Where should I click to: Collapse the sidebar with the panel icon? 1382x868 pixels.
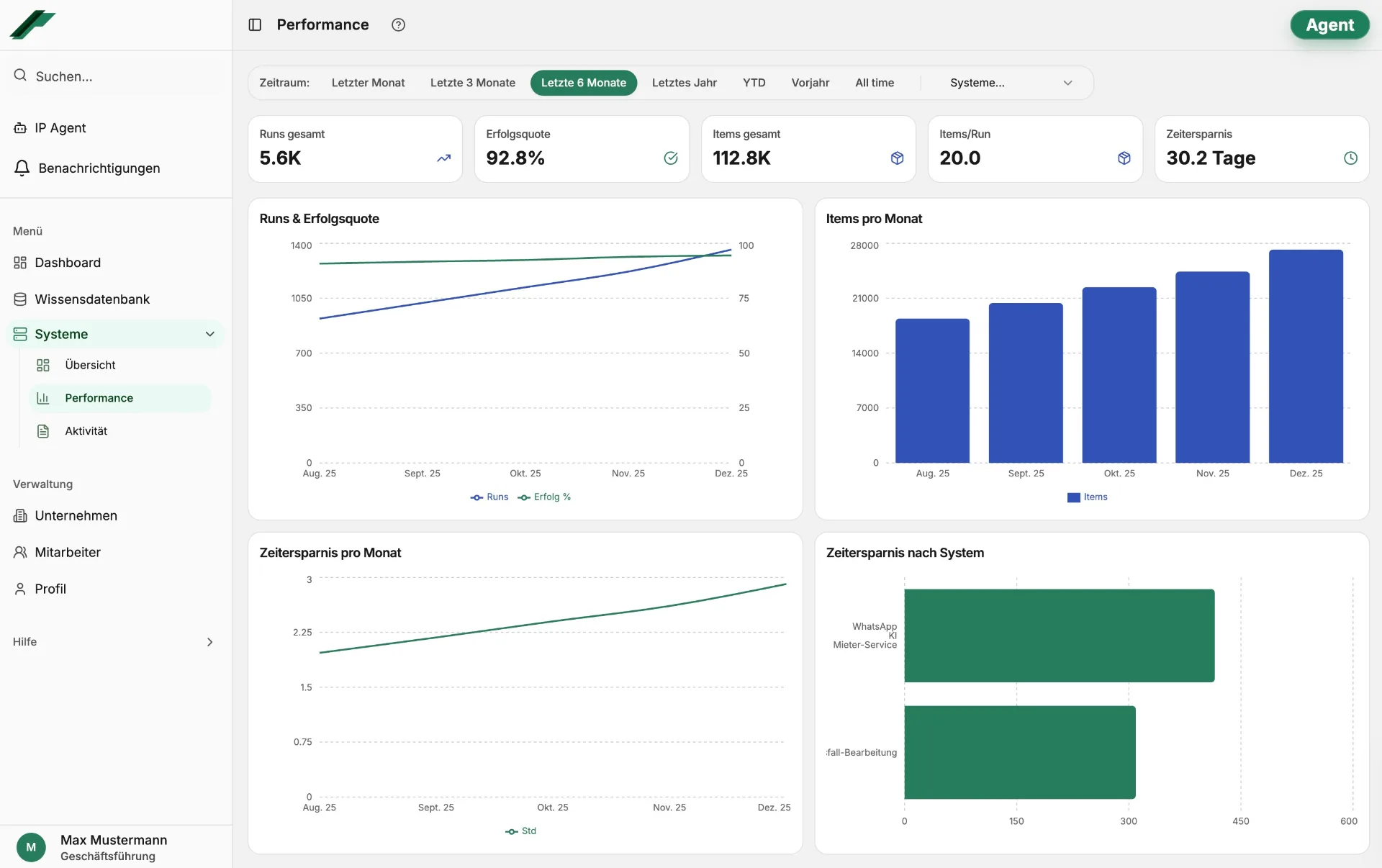click(x=255, y=24)
